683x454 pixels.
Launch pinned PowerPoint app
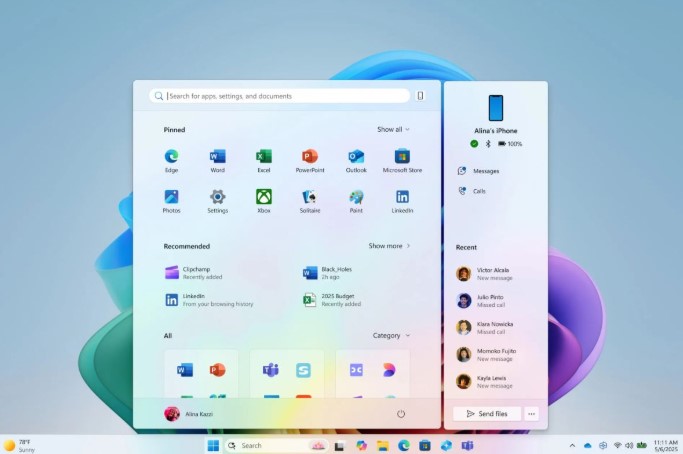tap(310, 161)
